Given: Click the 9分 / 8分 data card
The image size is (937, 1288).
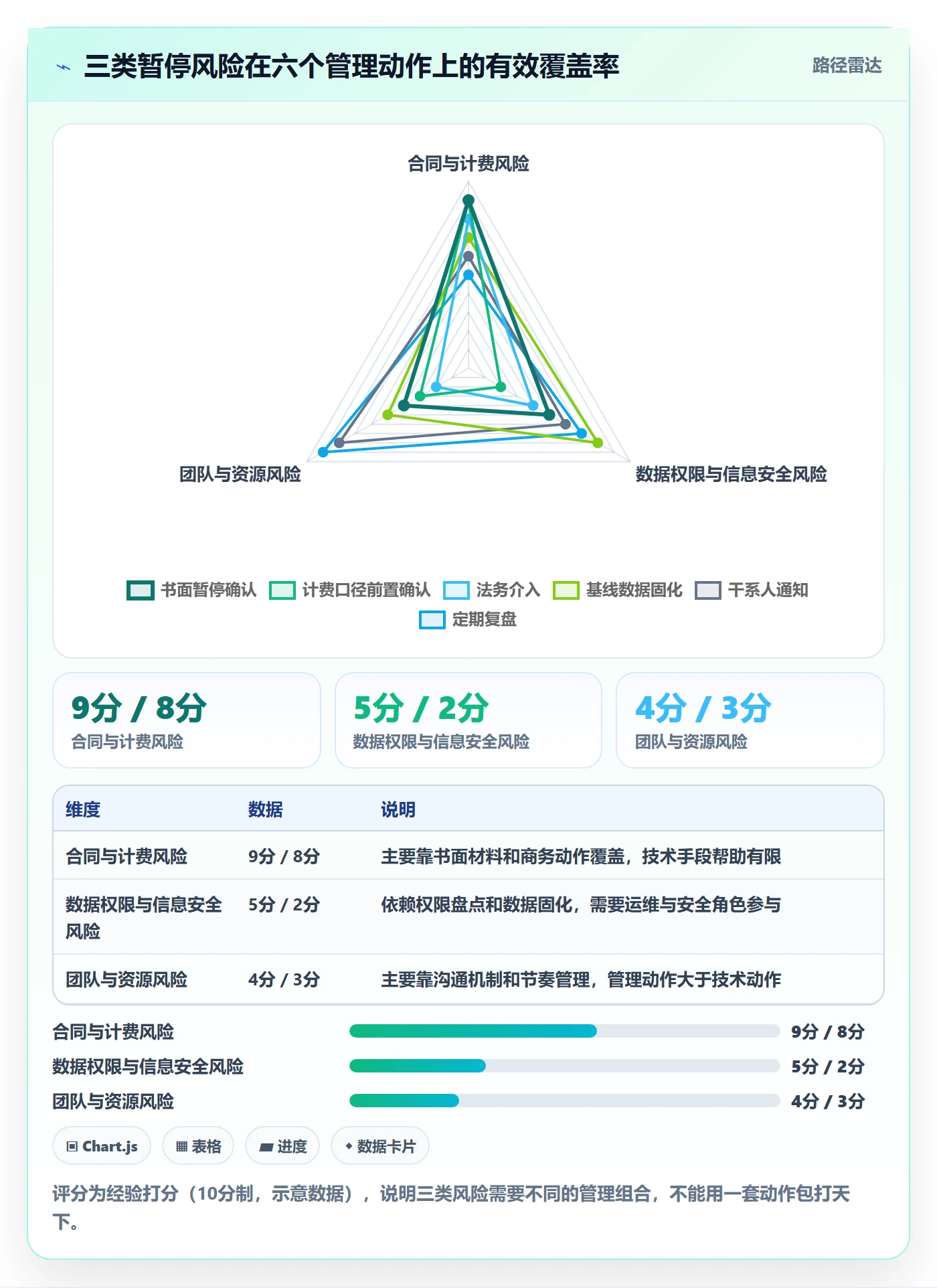Looking at the screenshot, I should pos(187,720).
